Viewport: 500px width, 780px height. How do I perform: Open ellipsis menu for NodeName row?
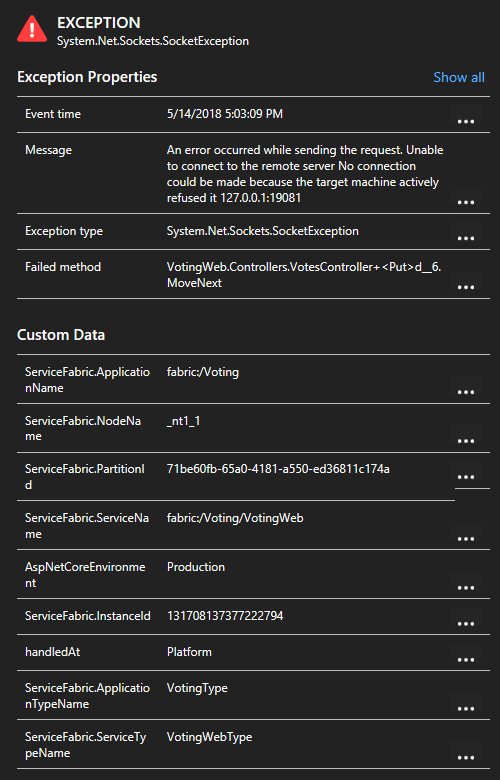(466, 441)
